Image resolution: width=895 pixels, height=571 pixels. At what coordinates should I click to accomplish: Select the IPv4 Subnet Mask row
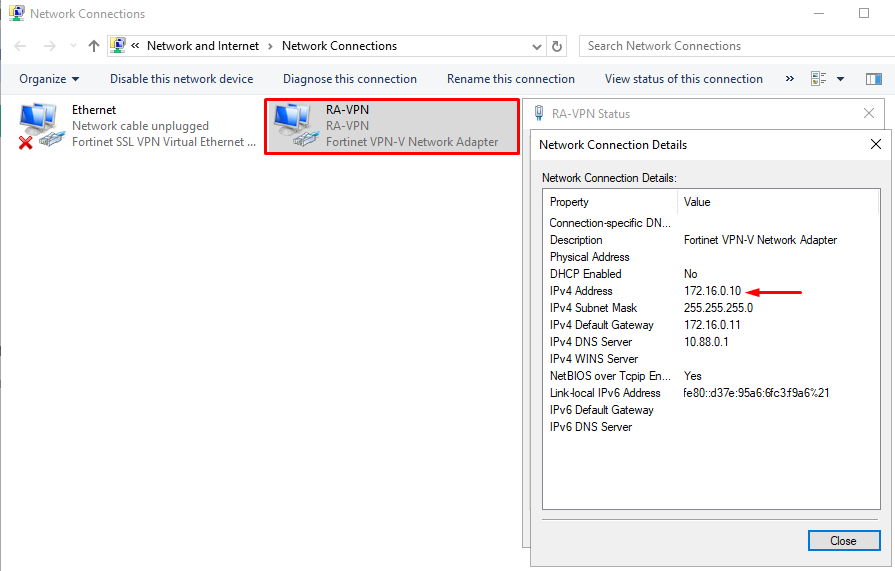(x=711, y=308)
